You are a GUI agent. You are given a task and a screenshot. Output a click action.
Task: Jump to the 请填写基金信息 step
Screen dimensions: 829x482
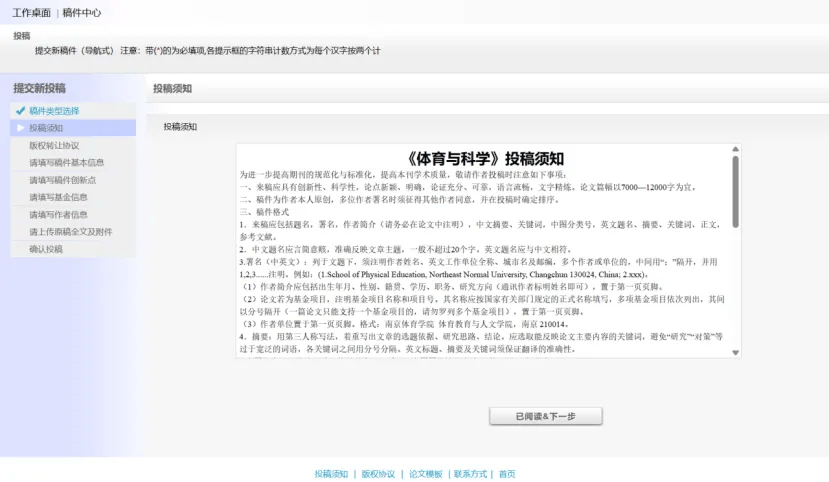58,197
